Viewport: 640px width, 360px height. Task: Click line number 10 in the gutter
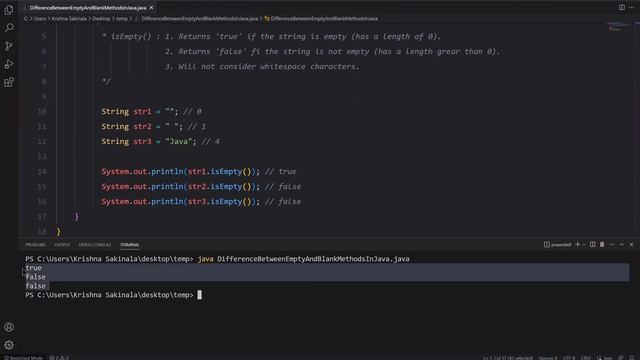(42, 111)
